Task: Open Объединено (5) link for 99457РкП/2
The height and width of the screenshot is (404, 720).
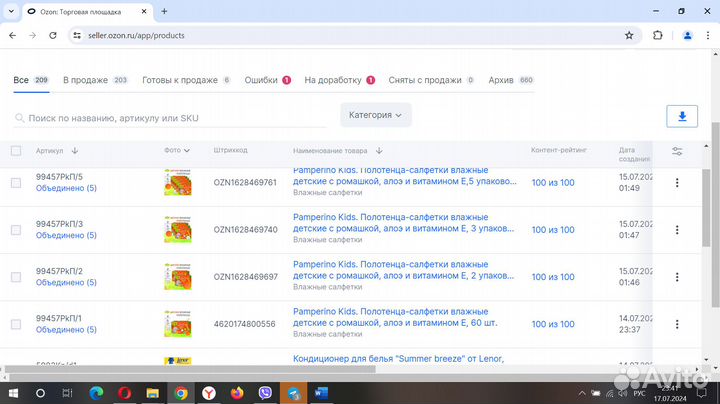Action: (x=66, y=283)
